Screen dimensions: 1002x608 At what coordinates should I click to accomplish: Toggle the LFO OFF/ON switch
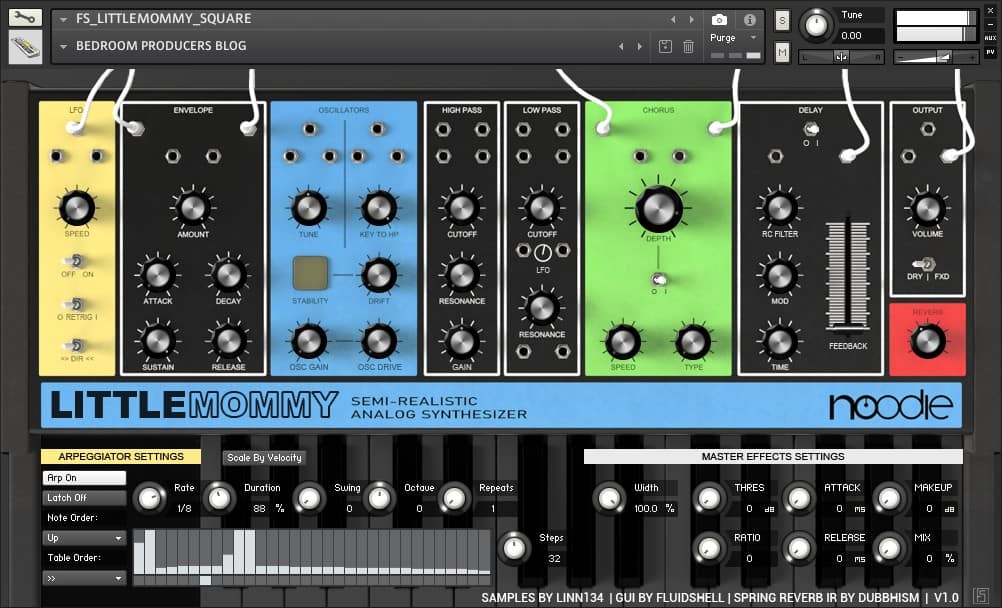click(75, 261)
